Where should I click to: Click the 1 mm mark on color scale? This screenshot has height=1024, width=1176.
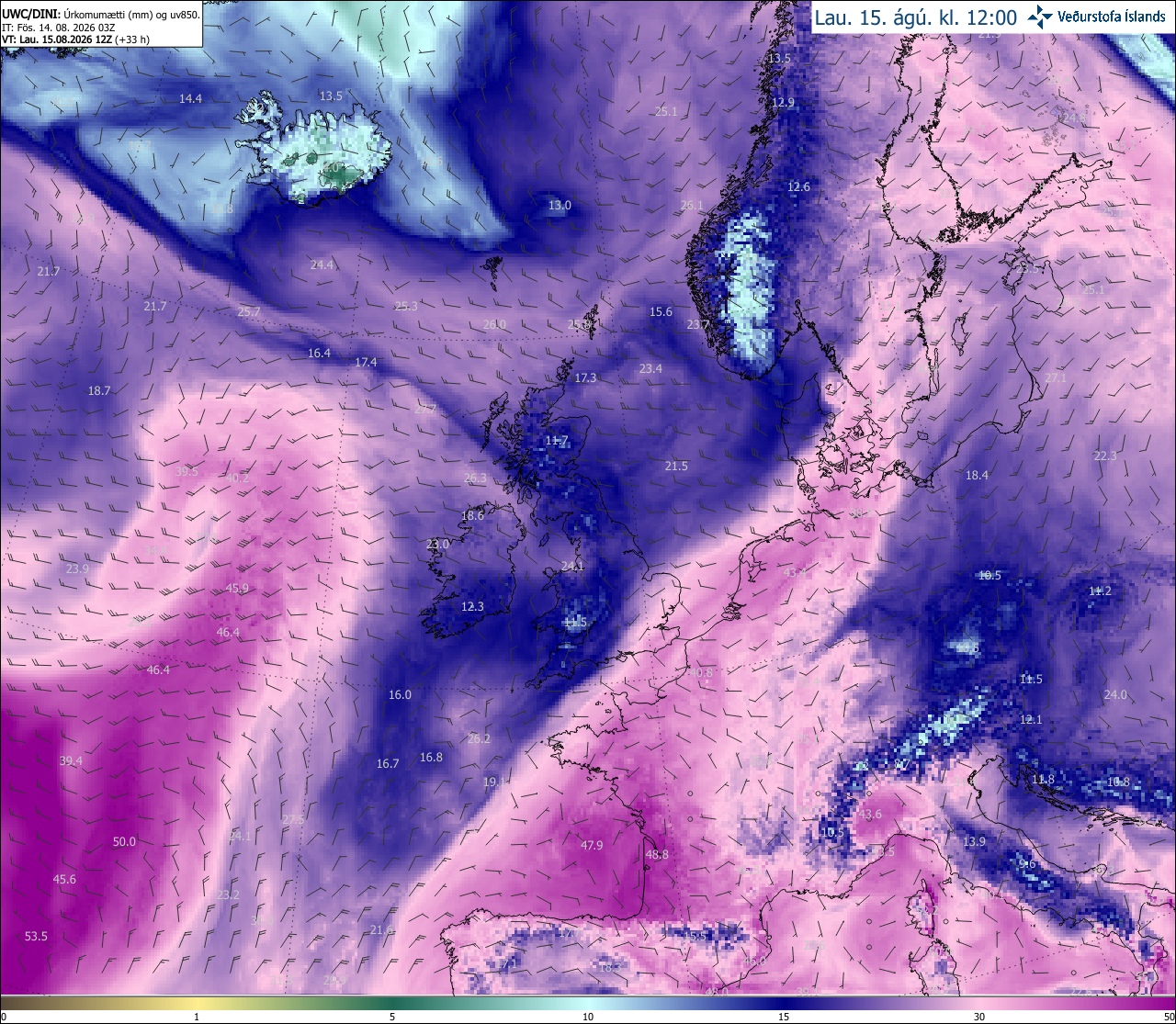[197, 1017]
